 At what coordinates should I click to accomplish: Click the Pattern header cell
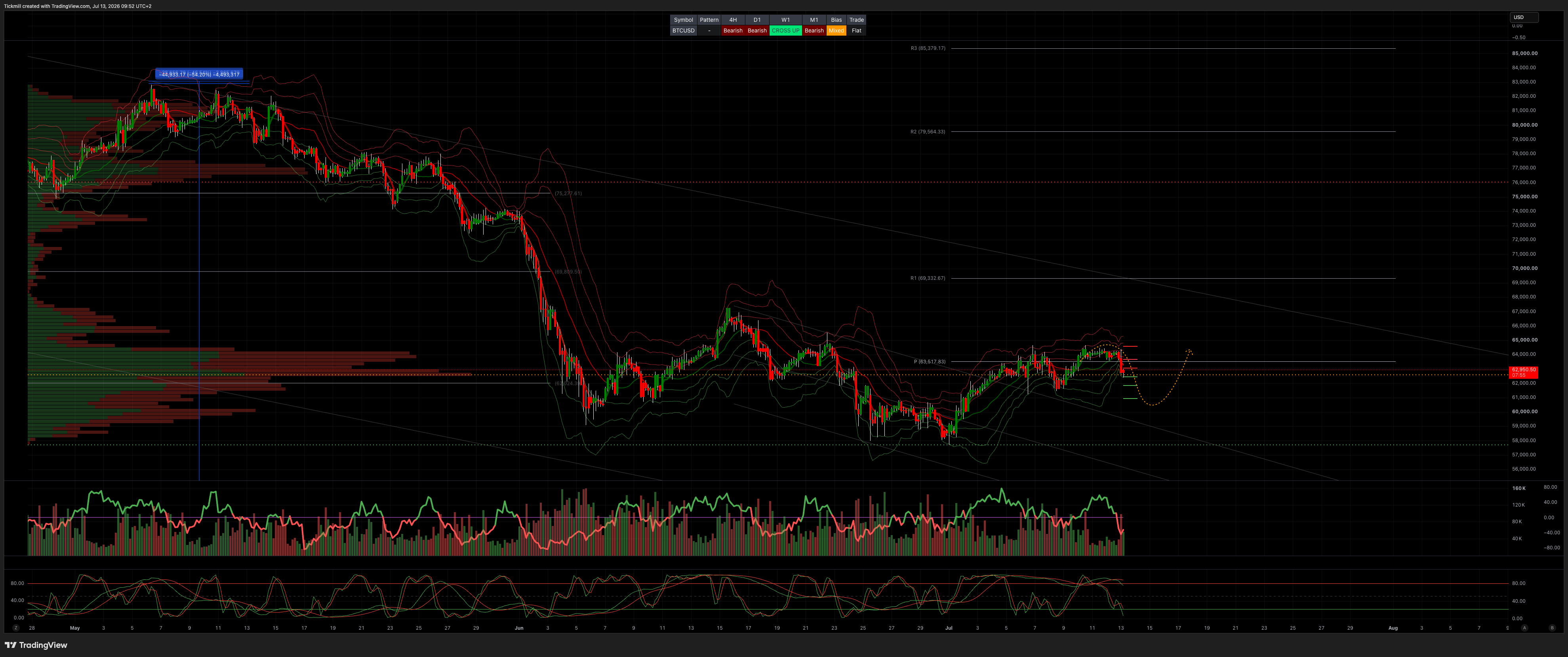pos(709,19)
